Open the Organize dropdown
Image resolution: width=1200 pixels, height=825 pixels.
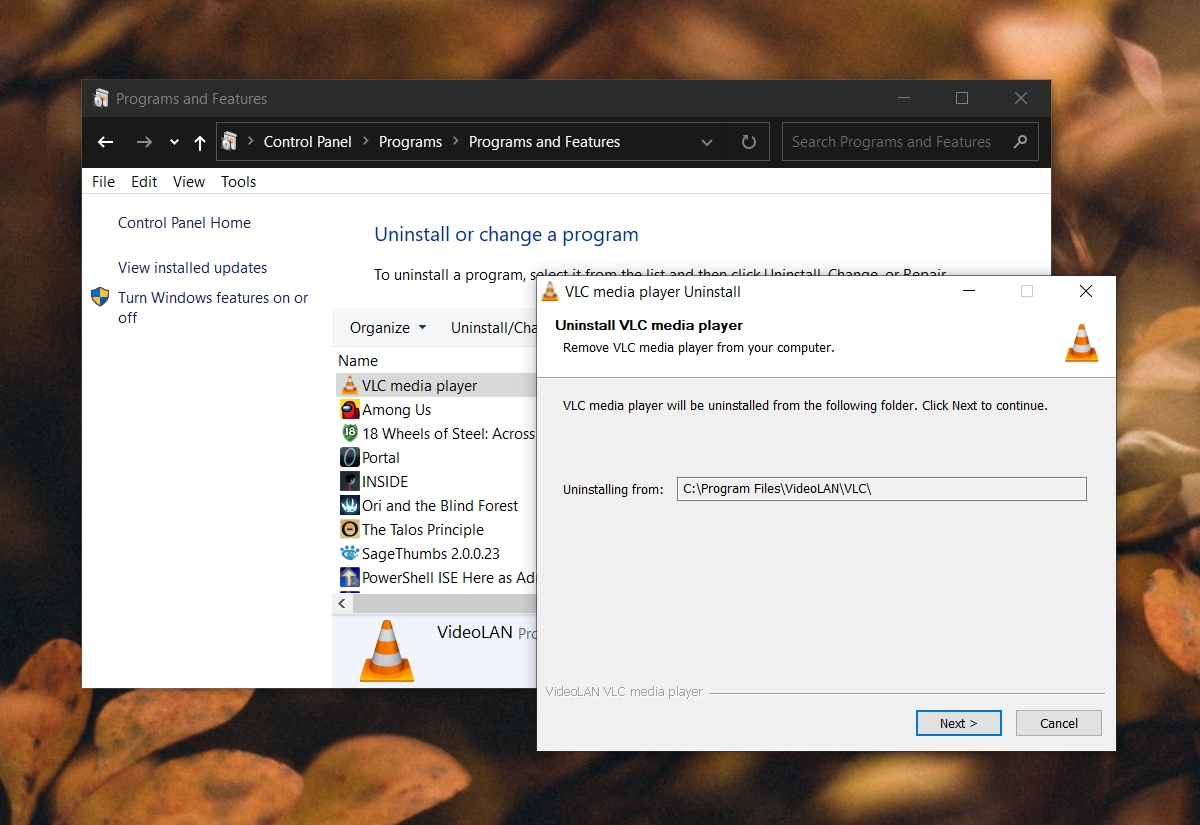pos(388,328)
